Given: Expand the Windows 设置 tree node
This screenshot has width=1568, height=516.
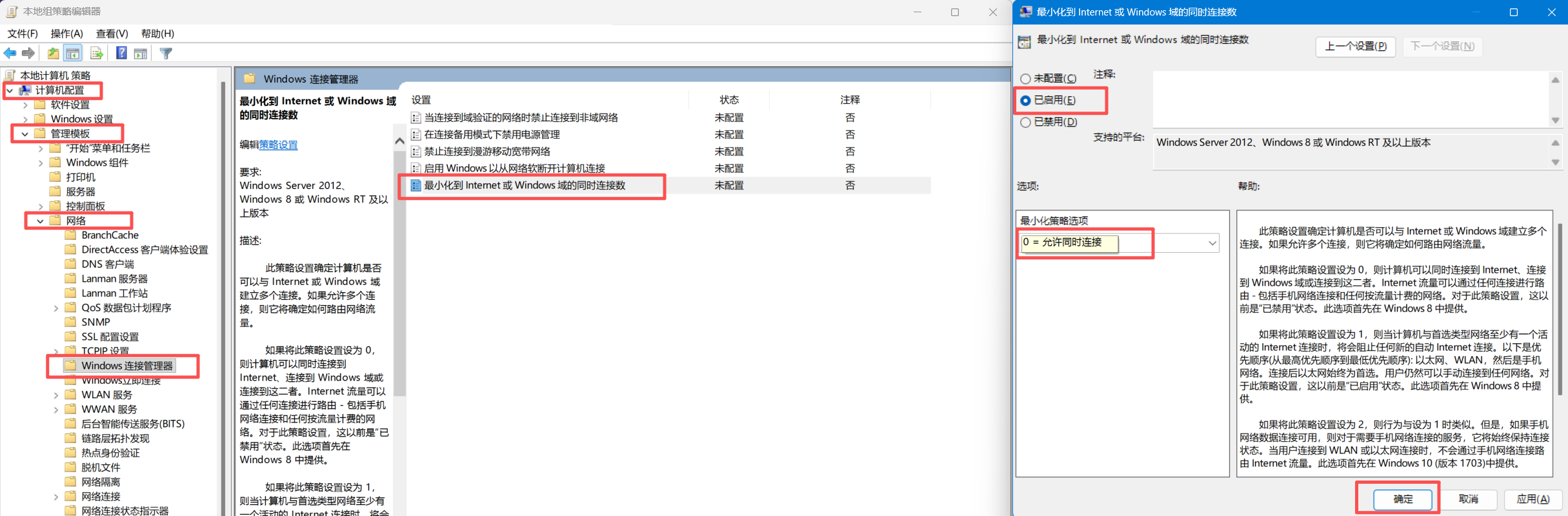Looking at the screenshot, I should tap(25, 119).
